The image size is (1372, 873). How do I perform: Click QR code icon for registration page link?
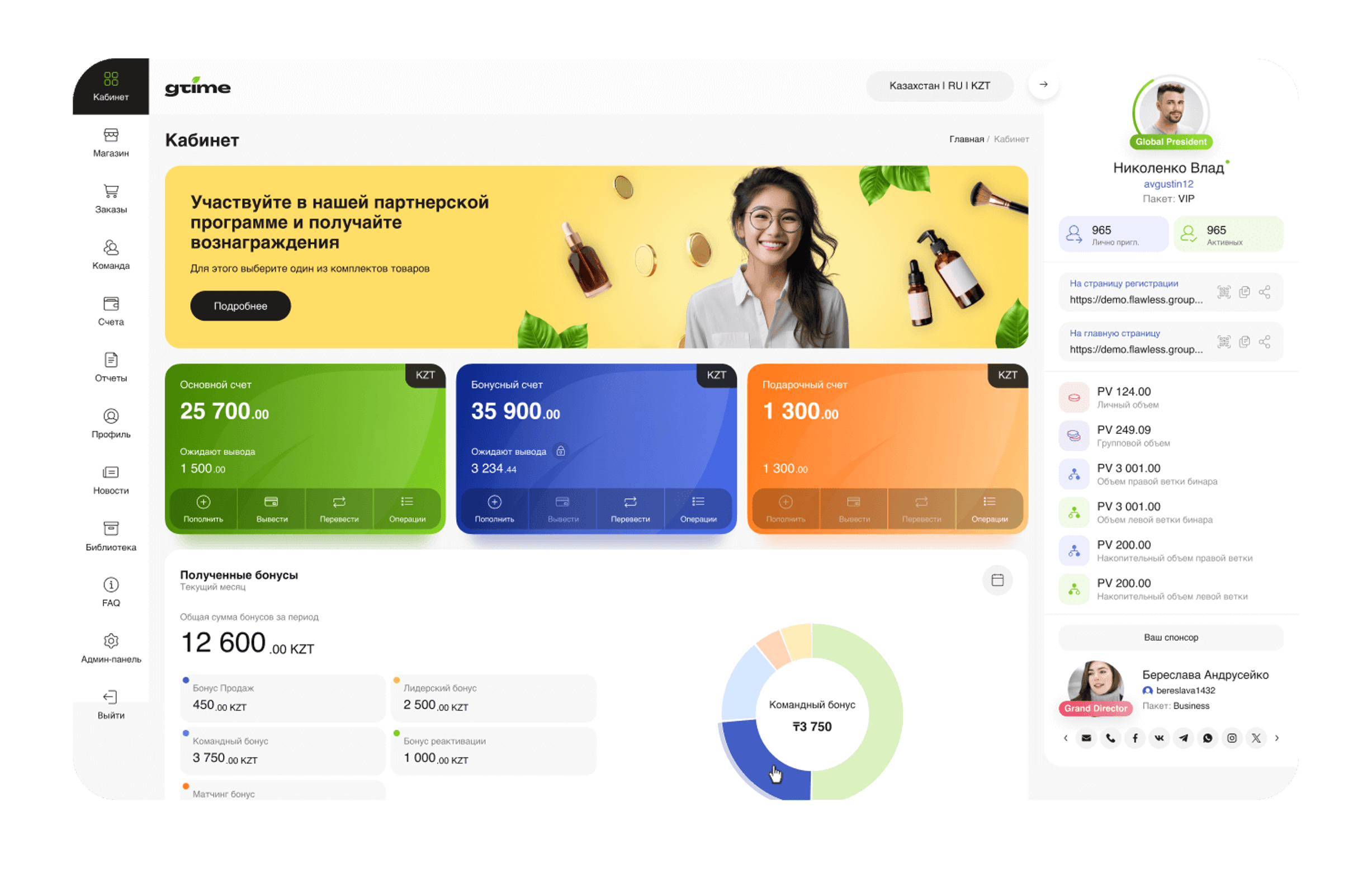pyautogui.click(x=1223, y=292)
